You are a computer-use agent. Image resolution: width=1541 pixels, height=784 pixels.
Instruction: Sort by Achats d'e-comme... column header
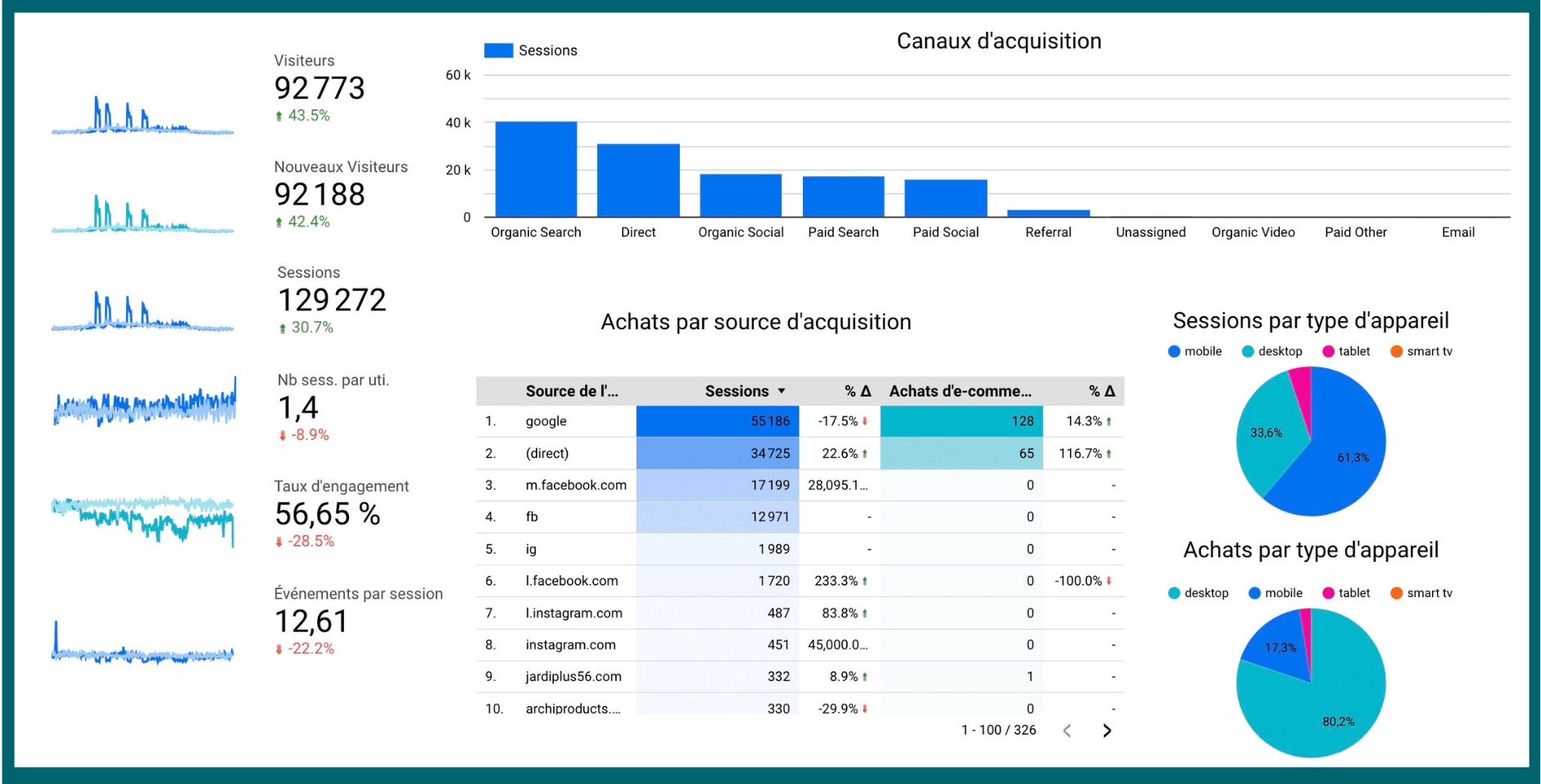pos(960,392)
